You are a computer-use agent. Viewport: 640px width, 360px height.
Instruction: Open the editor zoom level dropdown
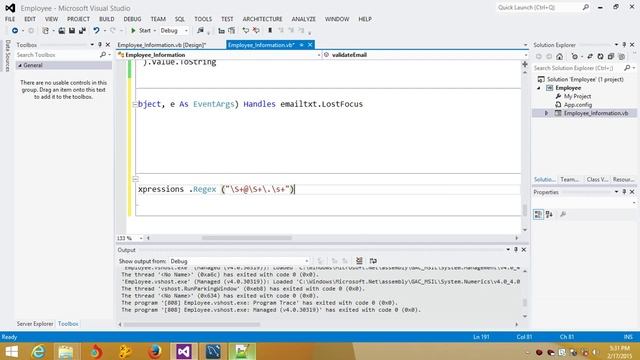(x=141, y=238)
